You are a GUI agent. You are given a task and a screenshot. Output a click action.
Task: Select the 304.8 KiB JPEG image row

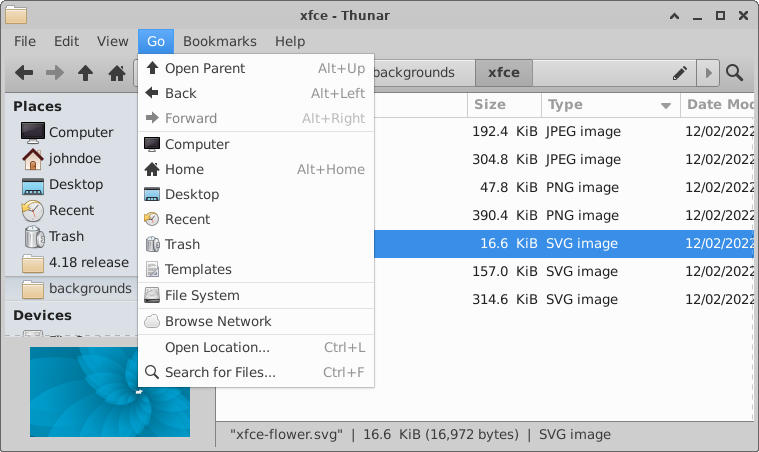pos(564,160)
